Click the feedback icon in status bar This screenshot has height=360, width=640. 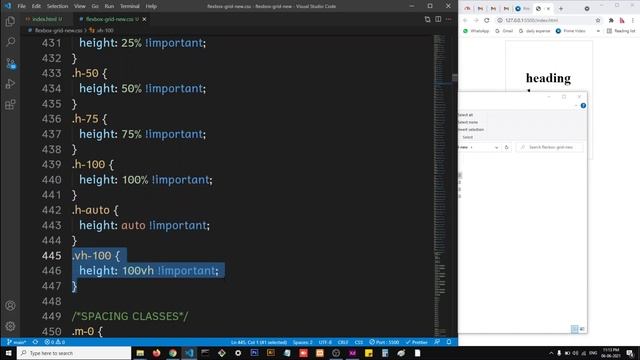tap(437, 342)
